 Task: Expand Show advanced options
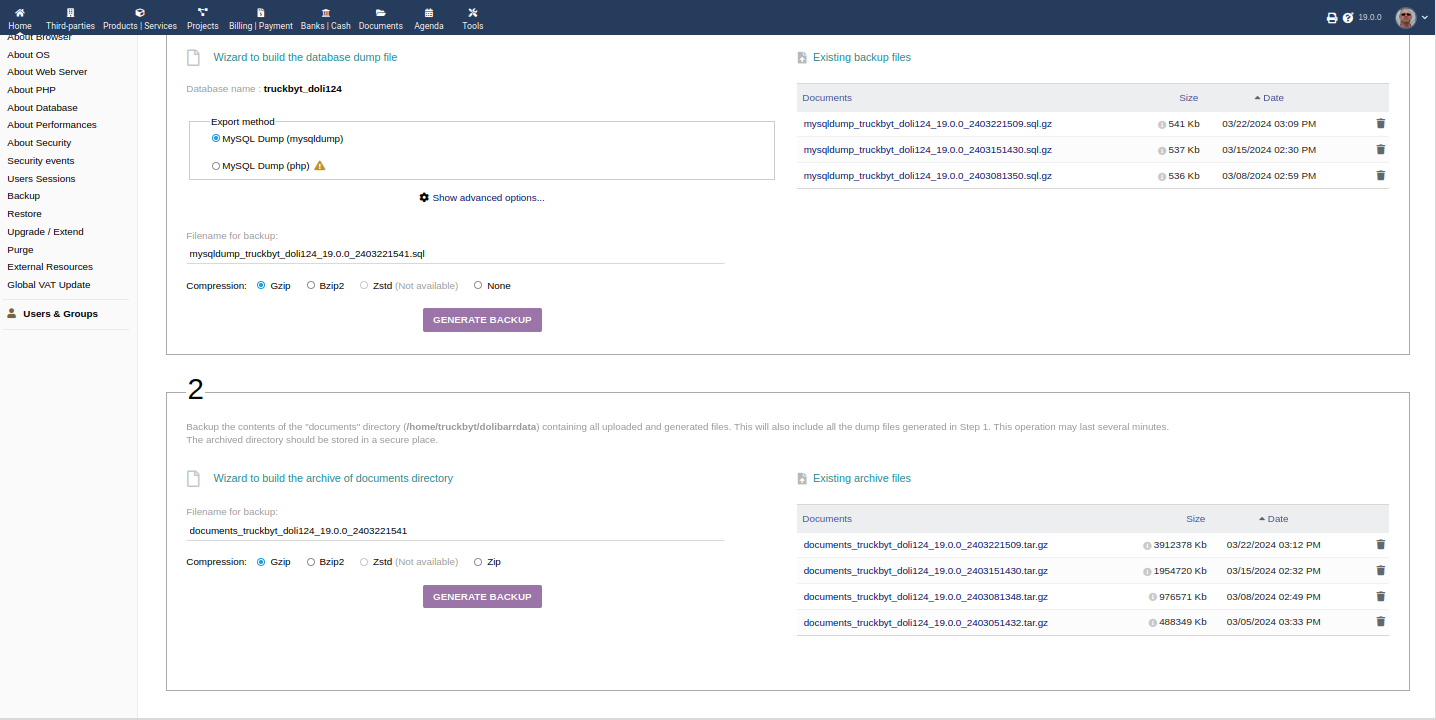coord(482,198)
